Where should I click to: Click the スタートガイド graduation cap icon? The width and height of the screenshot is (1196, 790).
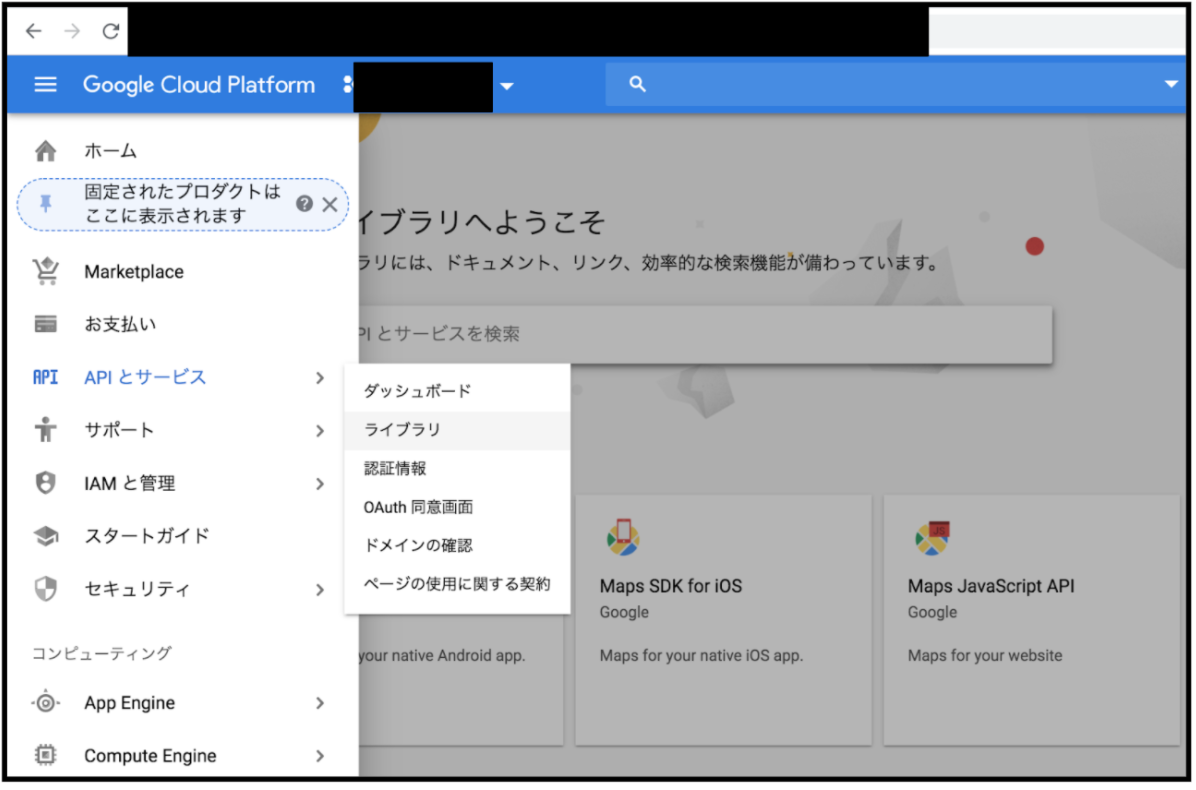click(46, 537)
